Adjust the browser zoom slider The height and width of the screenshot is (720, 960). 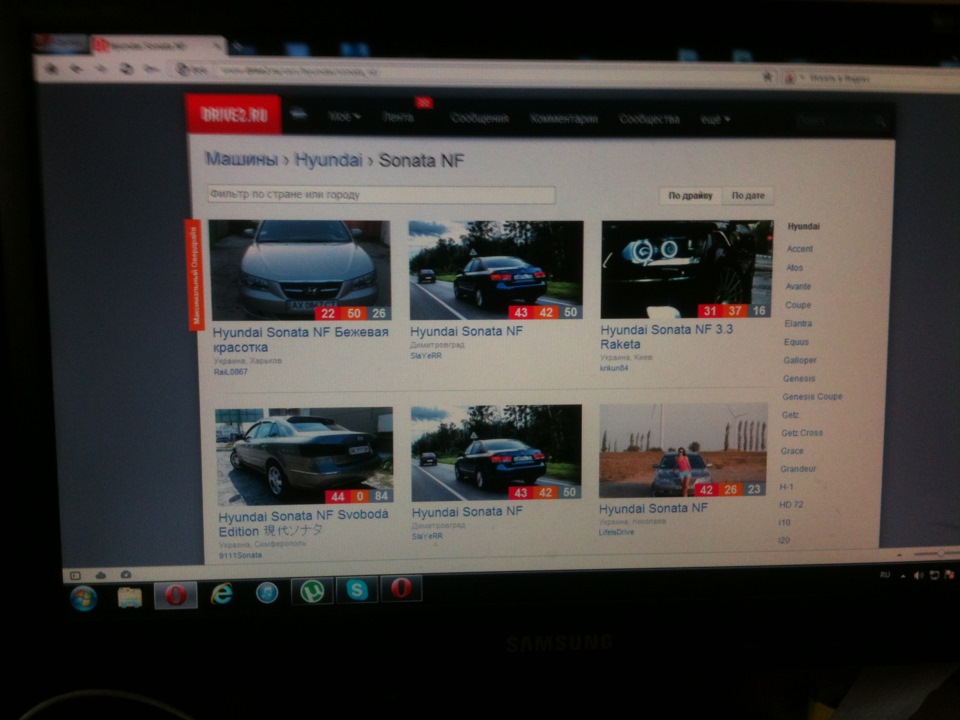[937, 553]
